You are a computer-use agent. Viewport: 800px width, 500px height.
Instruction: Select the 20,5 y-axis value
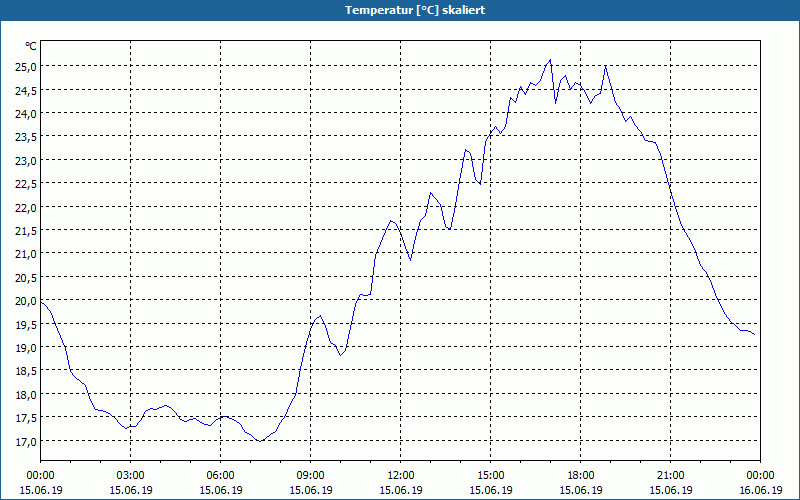point(26,277)
